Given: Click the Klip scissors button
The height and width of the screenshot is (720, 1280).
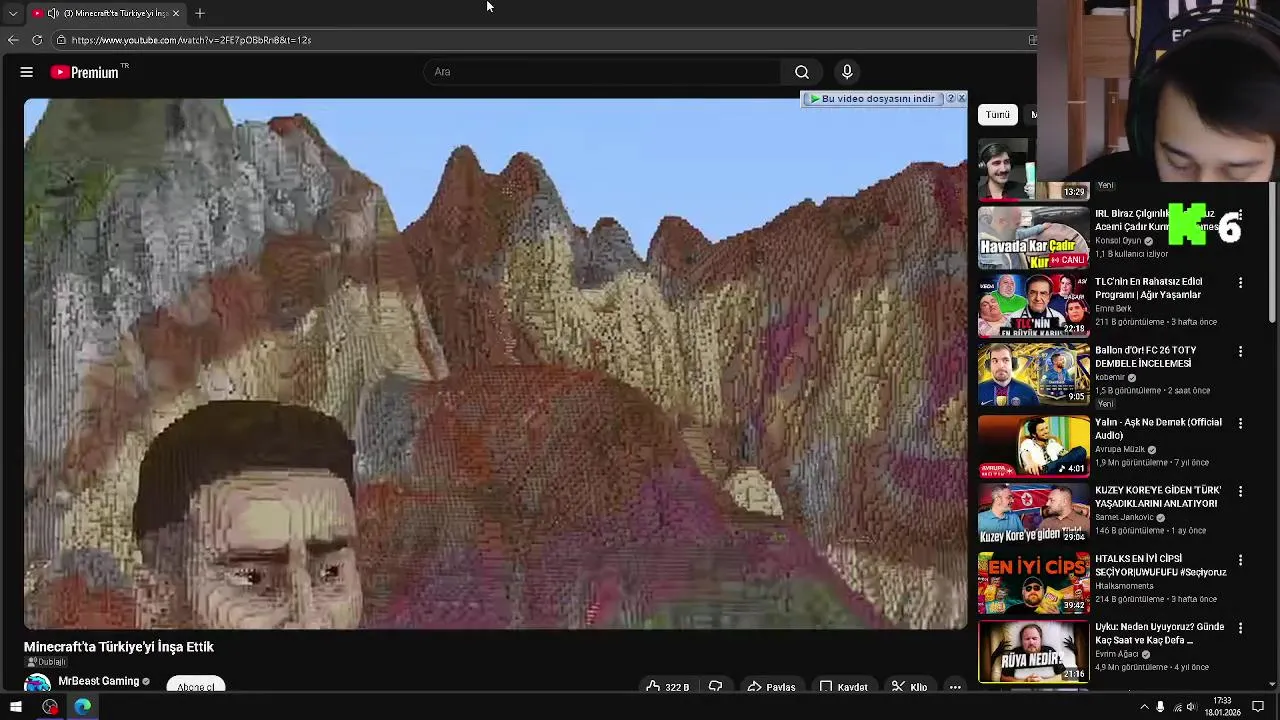Looking at the screenshot, I should 910,687.
